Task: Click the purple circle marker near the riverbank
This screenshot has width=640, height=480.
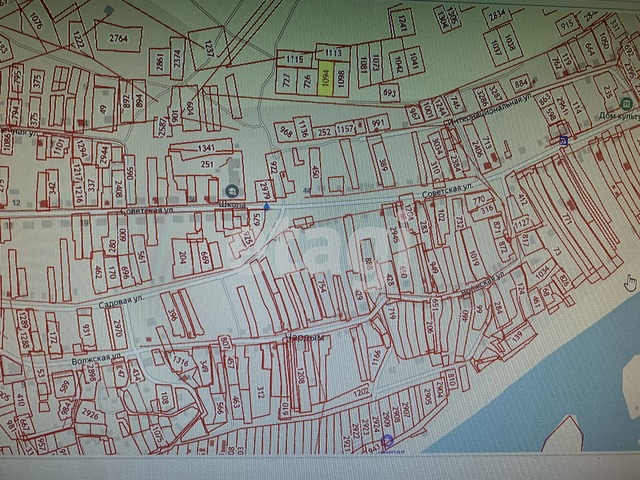Action: click(388, 441)
